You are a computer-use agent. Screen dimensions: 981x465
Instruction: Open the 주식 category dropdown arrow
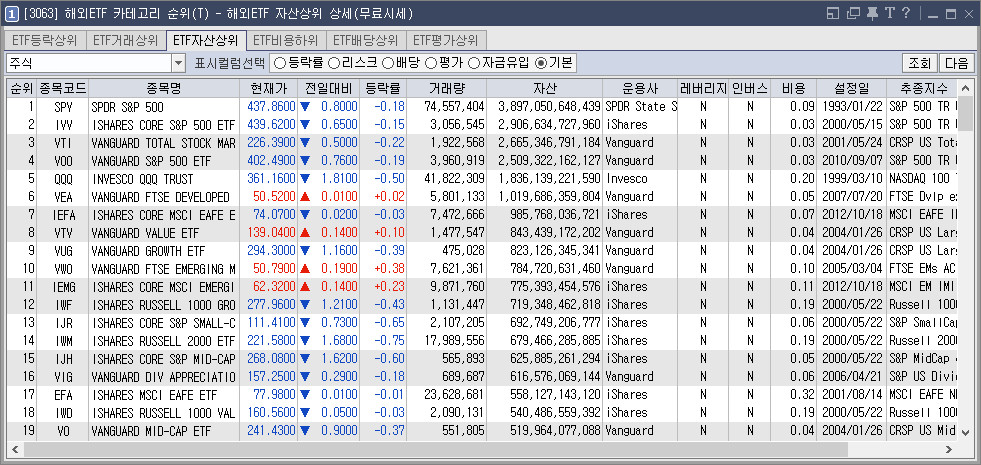[x=178, y=63]
